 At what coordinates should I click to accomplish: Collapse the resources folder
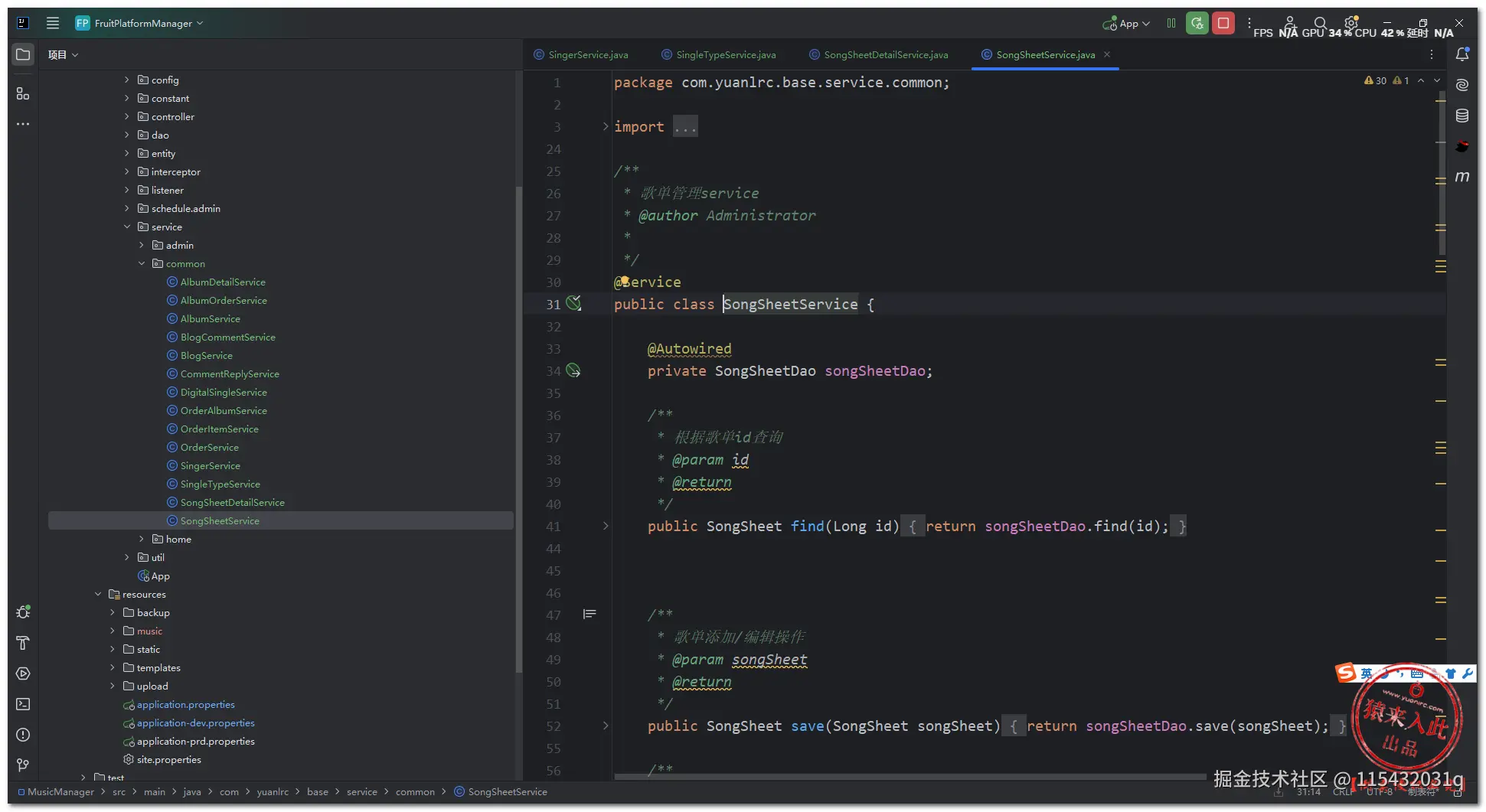coord(98,594)
